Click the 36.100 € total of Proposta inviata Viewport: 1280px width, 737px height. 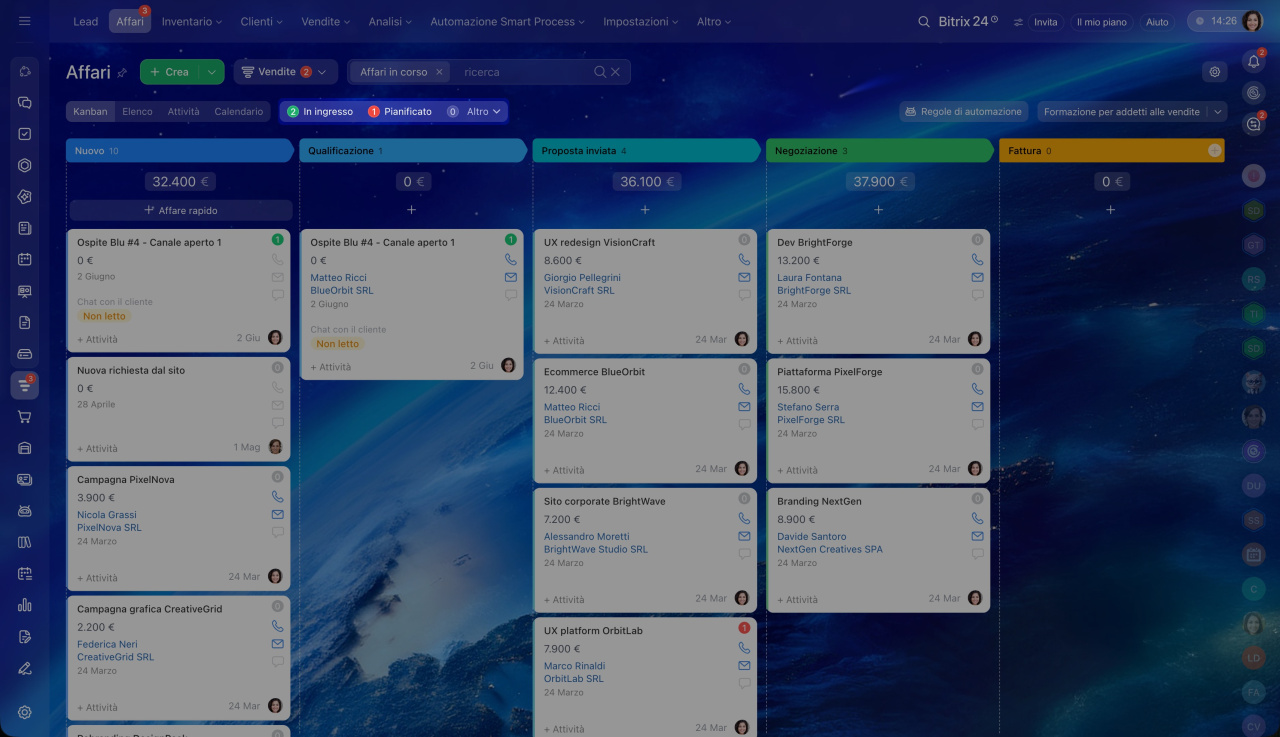coord(645,182)
